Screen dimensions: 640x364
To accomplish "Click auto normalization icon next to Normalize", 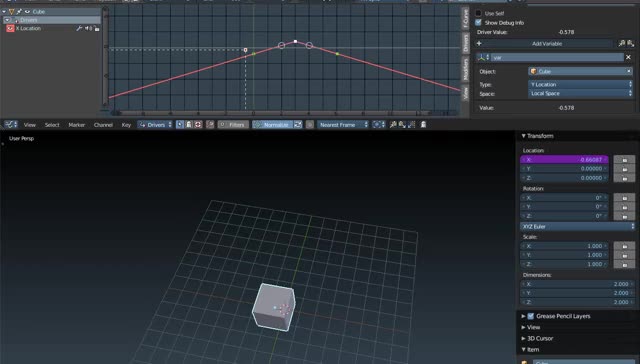I will pyautogui.click(x=298, y=124).
